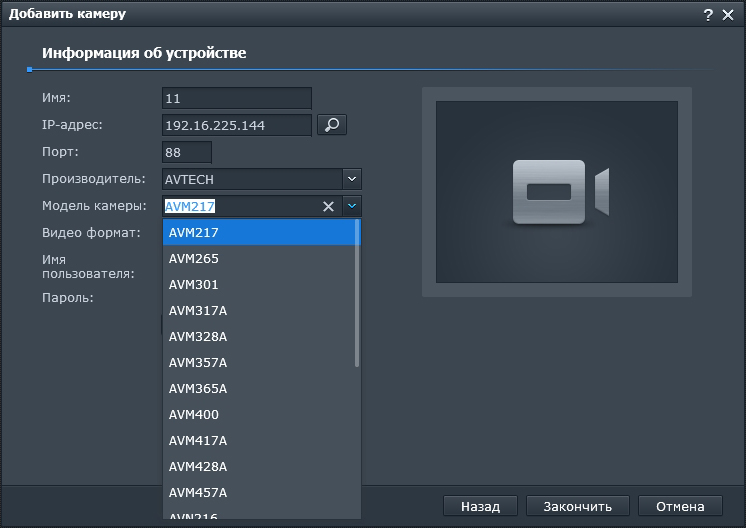The height and width of the screenshot is (528, 746).
Task: Focus the Порт input field
Action: click(x=186, y=152)
